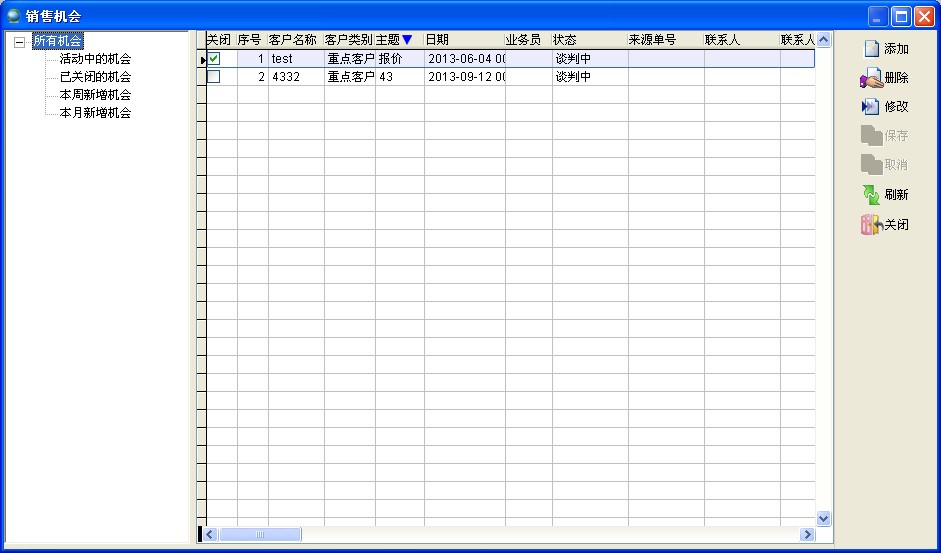941x553 pixels.
Task: Click the 刷新 (Refresh) icon
Action: point(871,195)
